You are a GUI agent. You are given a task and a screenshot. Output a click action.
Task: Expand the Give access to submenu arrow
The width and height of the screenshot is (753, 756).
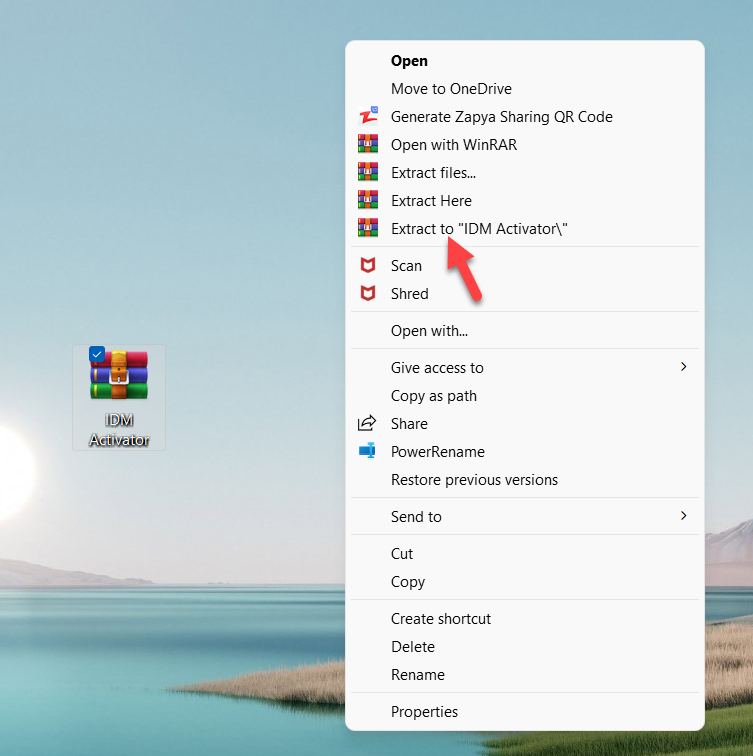coord(684,367)
